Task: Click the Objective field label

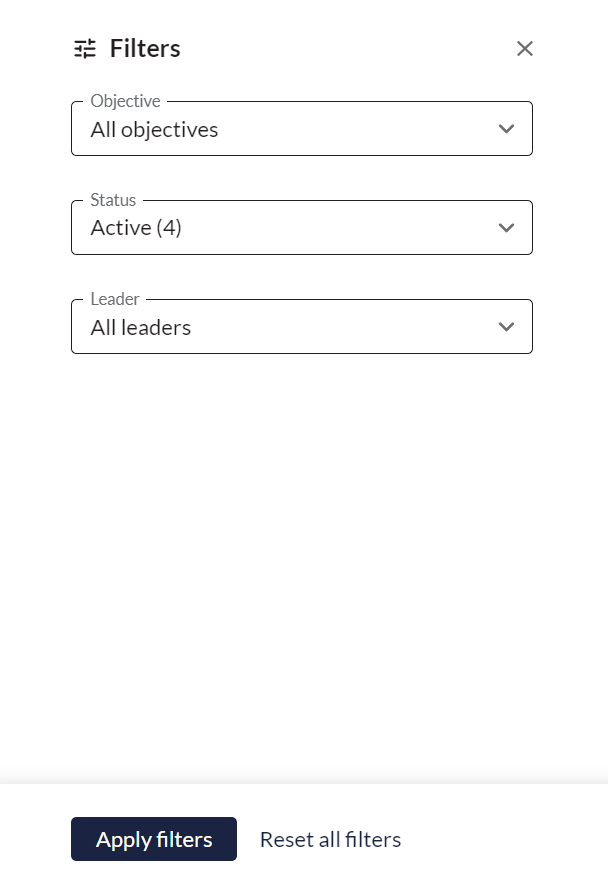Action: [x=125, y=101]
